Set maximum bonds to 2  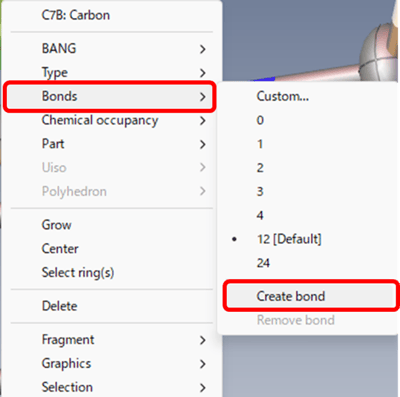click(x=309, y=168)
